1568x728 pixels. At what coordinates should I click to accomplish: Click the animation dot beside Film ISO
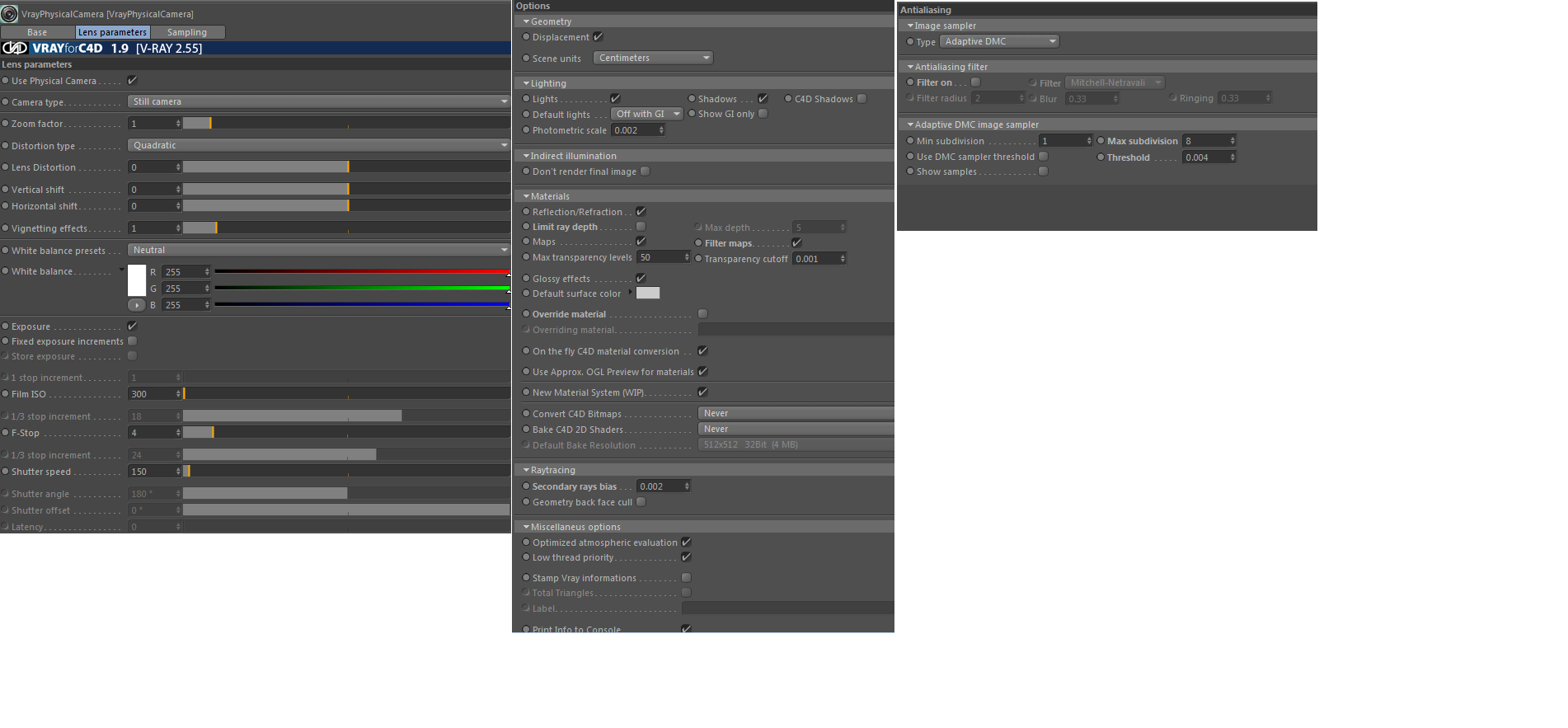click(x=5, y=394)
